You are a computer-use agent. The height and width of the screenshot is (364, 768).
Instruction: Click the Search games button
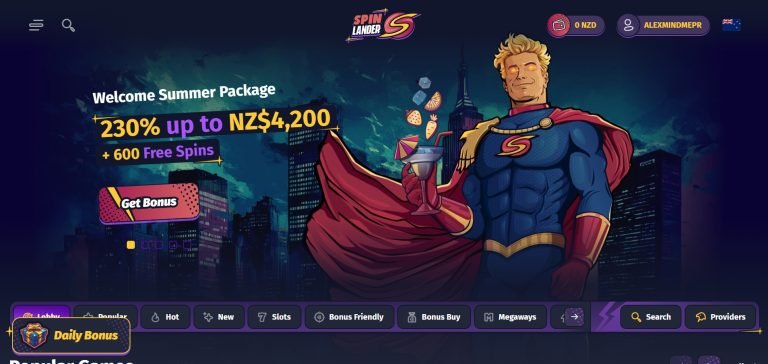[650, 317]
